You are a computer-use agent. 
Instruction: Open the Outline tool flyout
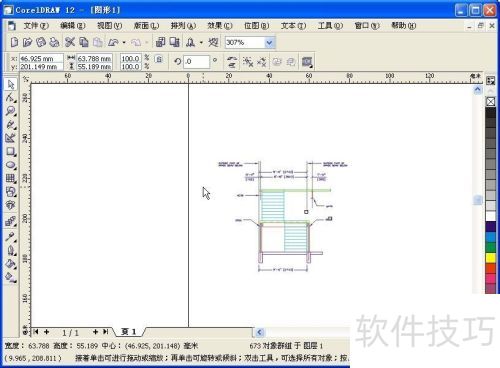coord(11,250)
